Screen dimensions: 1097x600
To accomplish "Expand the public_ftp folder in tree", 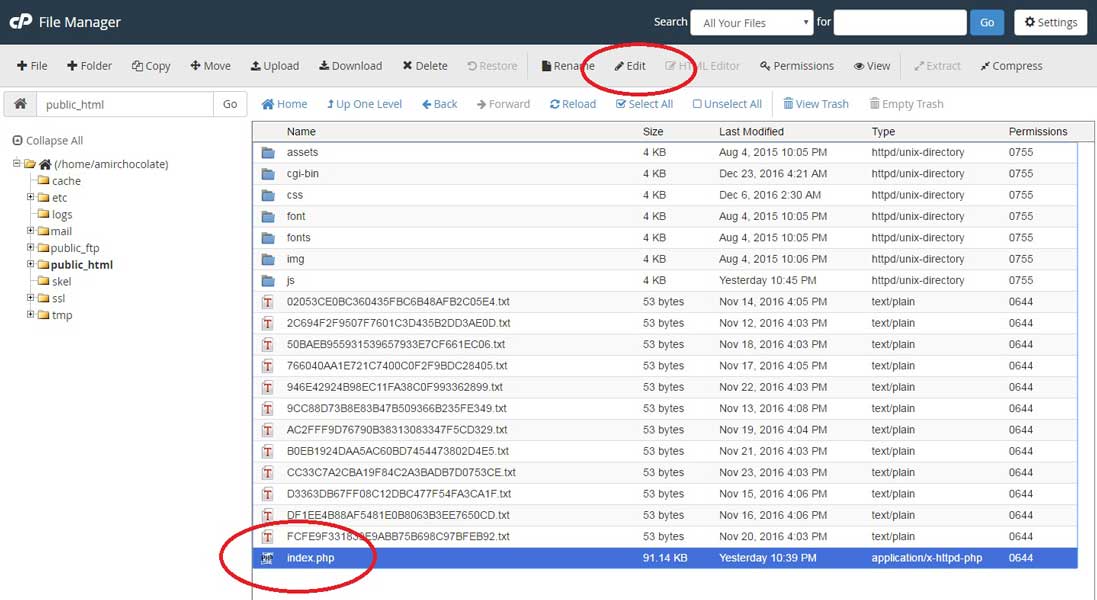I will (x=30, y=248).
